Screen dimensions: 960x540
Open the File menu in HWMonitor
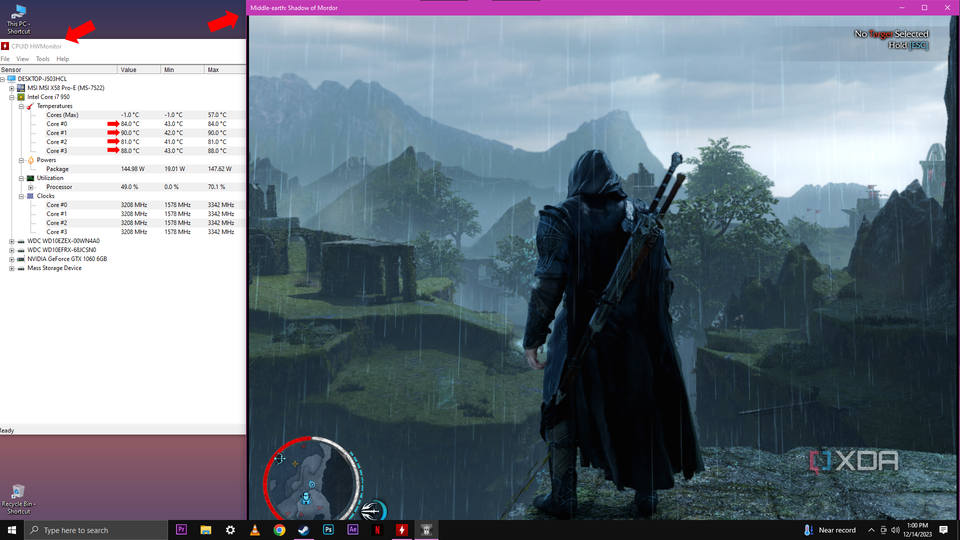click(5, 59)
